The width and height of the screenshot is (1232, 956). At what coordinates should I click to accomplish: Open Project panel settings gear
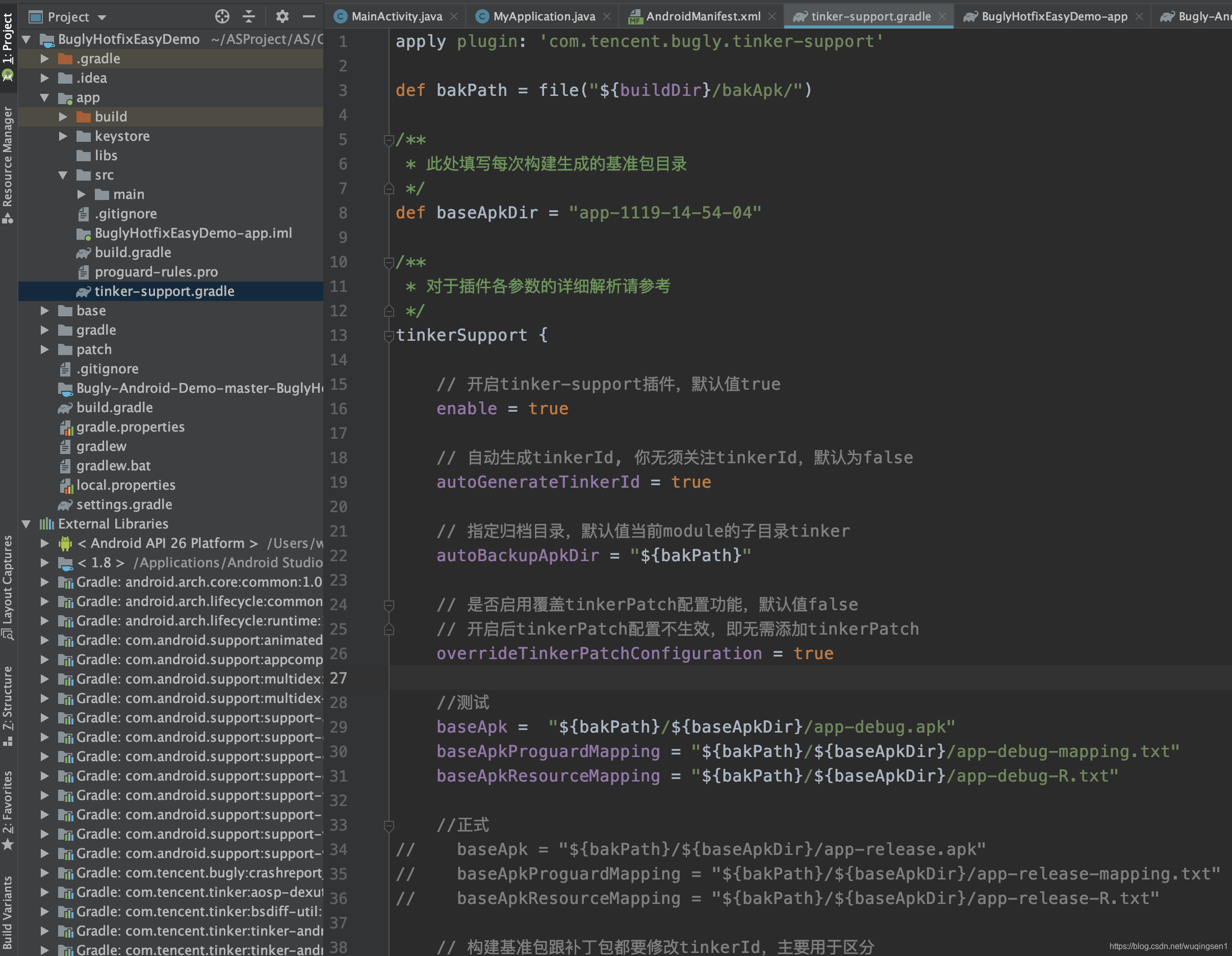tap(282, 16)
